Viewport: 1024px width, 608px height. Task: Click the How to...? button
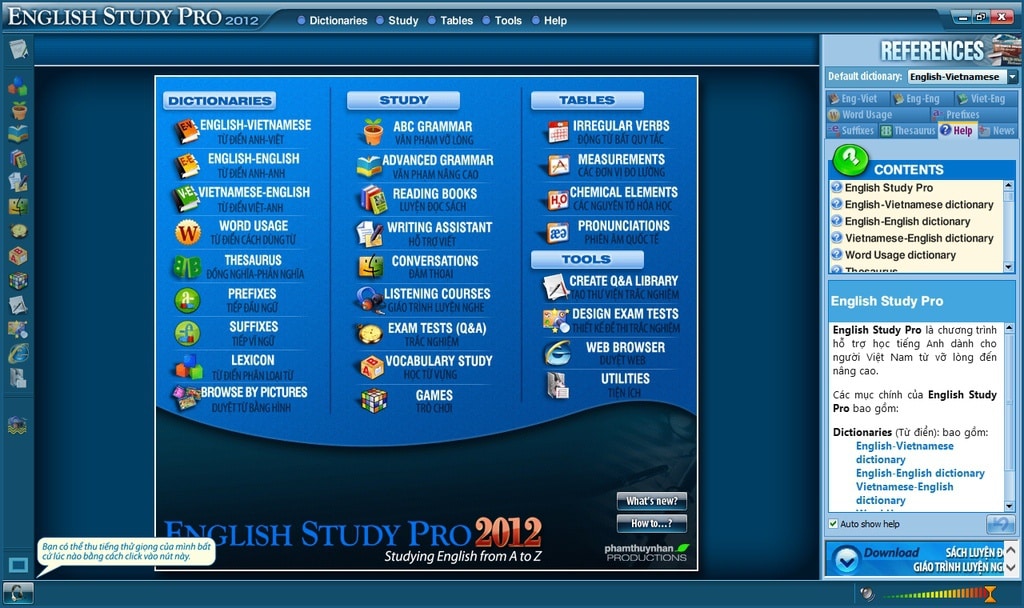651,523
